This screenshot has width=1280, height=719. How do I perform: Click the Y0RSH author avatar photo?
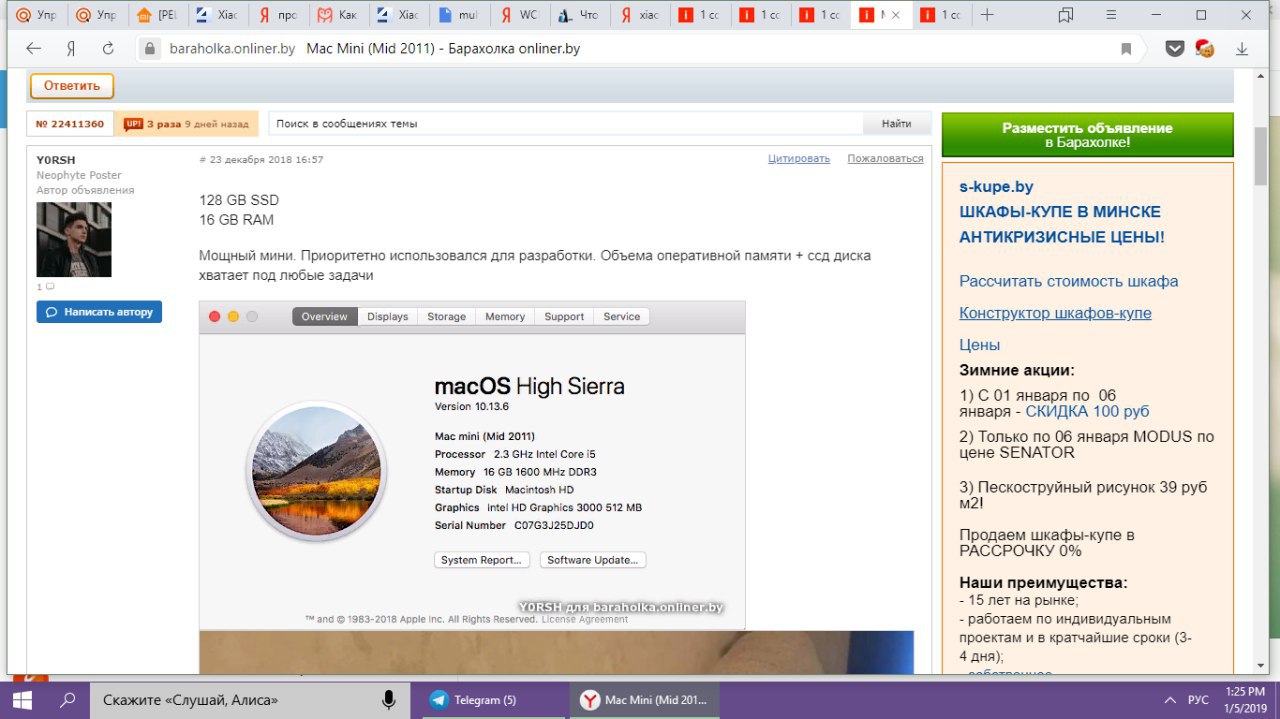pos(74,239)
